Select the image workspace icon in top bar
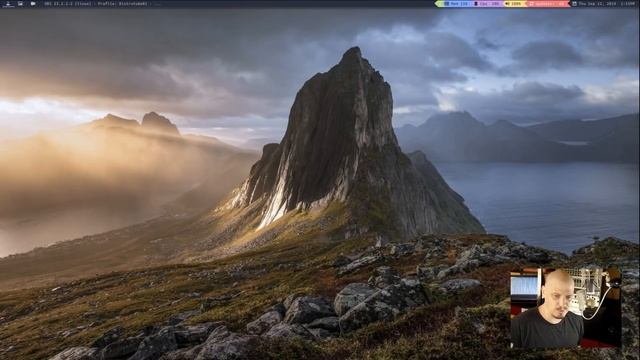Image resolution: width=640 pixels, height=360 pixels. click(x=20, y=4)
